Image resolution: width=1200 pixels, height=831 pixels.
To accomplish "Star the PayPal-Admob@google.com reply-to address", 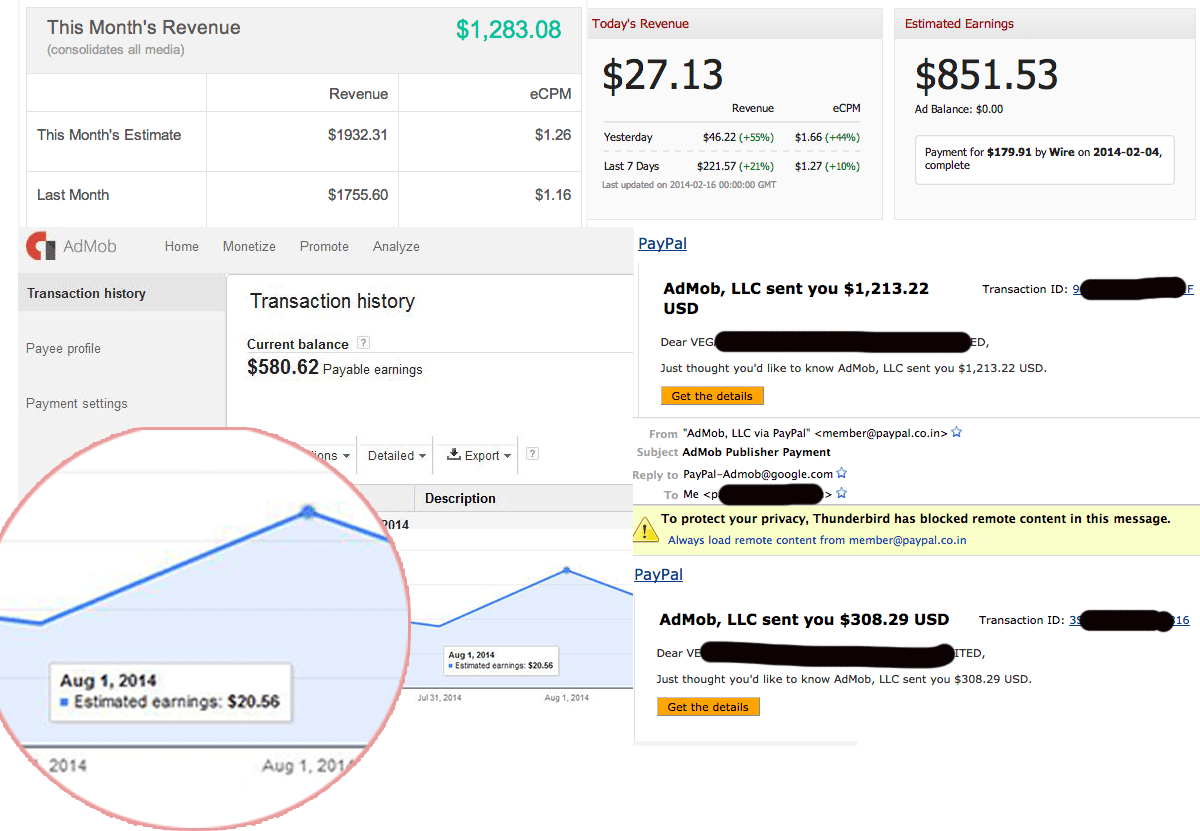I will click(841, 473).
